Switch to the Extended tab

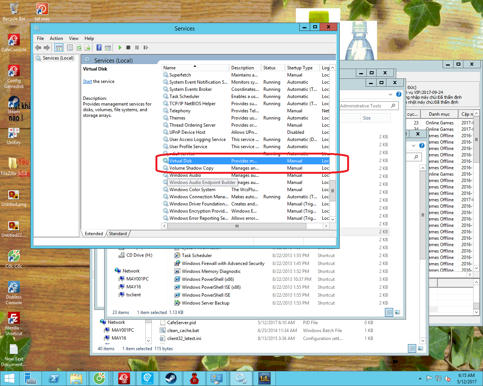94,234
